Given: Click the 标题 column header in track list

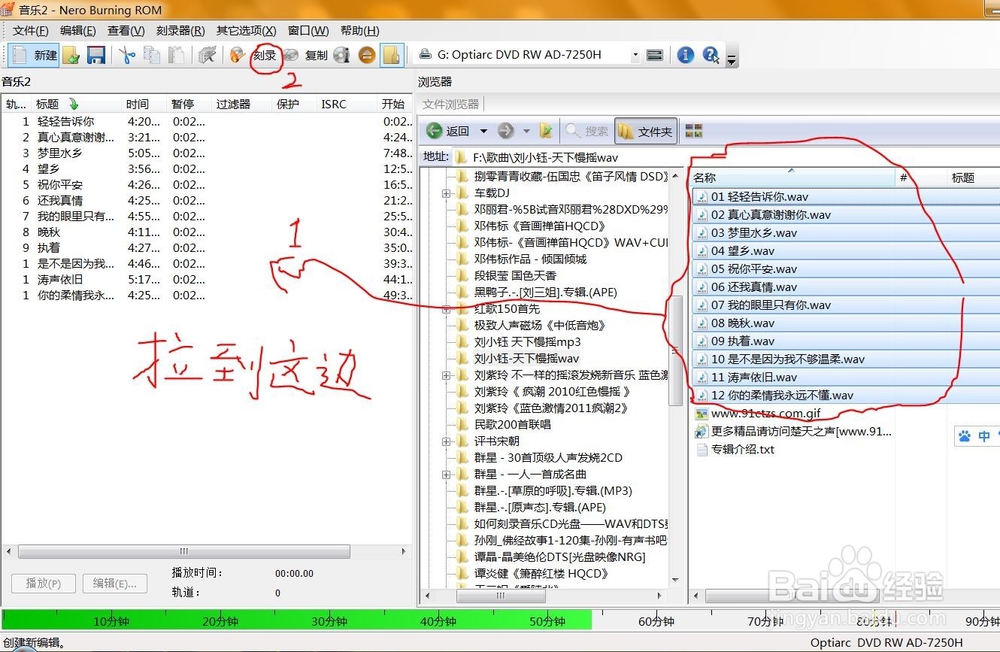Looking at the screenshot, I should tap(77, 104).
